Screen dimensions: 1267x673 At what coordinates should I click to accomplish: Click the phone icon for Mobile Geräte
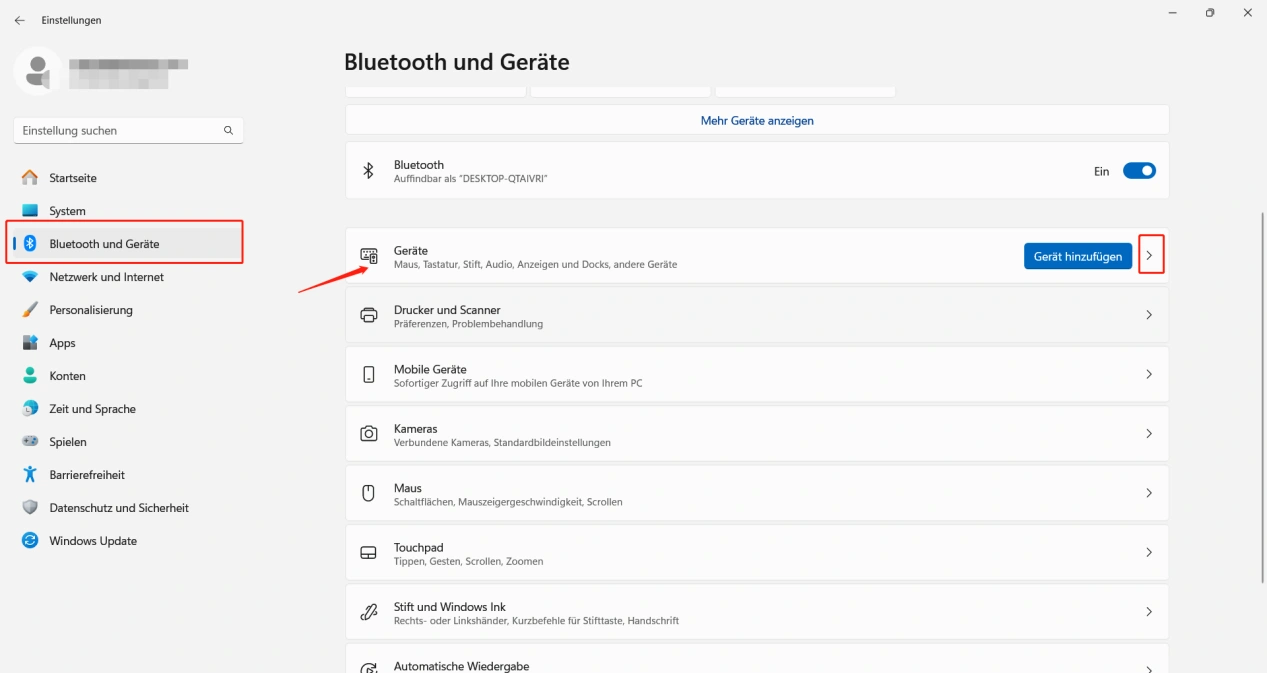pos(369,374)
